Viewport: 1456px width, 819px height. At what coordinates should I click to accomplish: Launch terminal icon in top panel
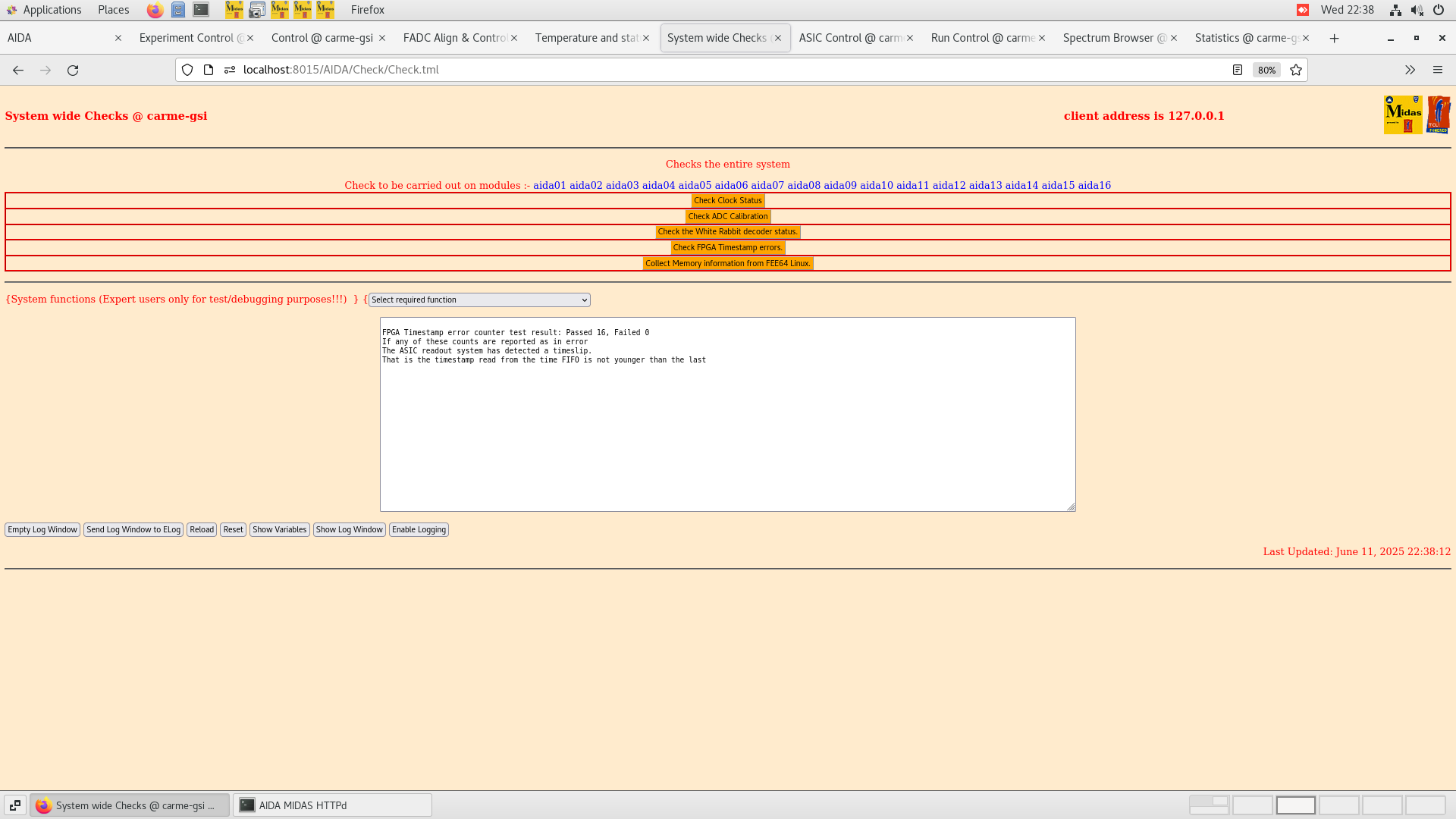coord(201,10)
